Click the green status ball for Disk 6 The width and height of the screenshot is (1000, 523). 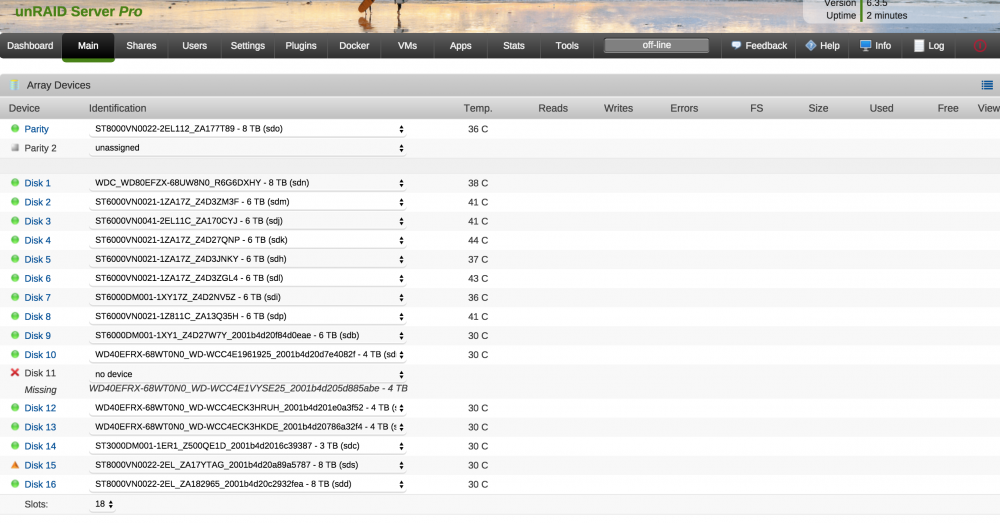[x=15, y=278]
